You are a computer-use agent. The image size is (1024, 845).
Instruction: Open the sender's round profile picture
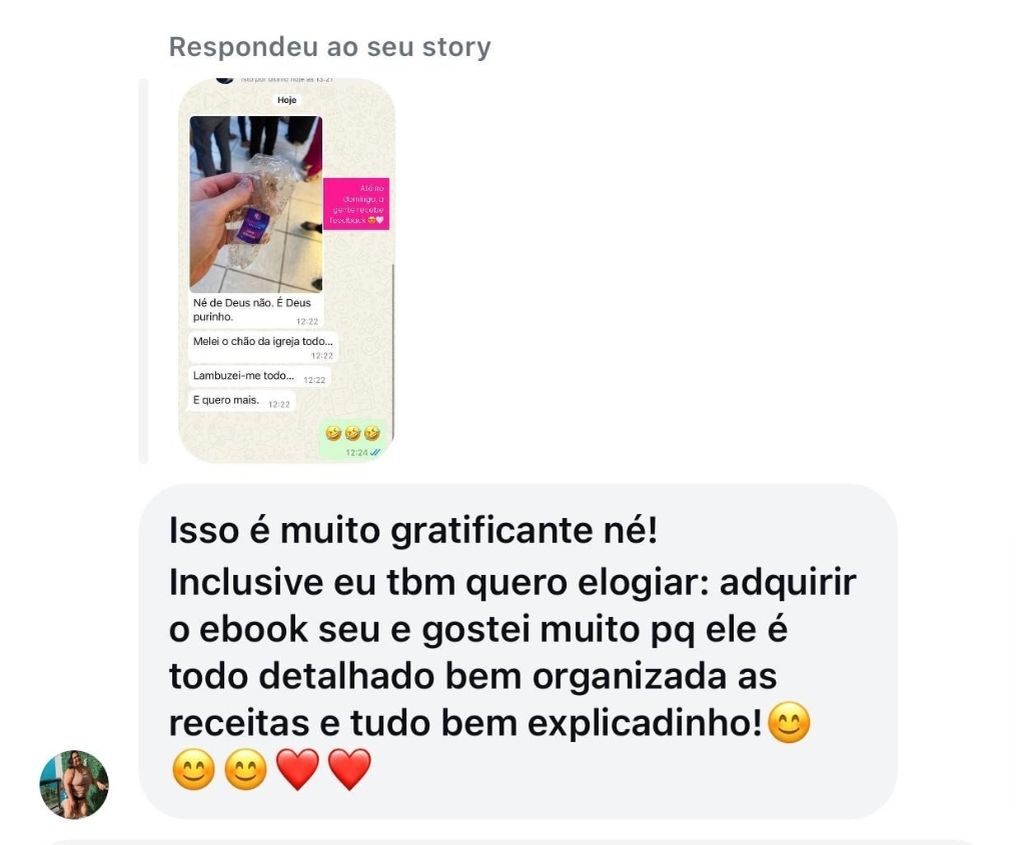pyautogui.click(x=74, y=784)
